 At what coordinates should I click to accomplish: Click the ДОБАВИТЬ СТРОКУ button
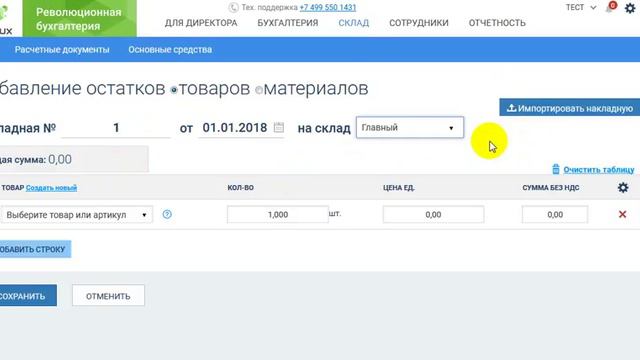[x=35, y=249]
